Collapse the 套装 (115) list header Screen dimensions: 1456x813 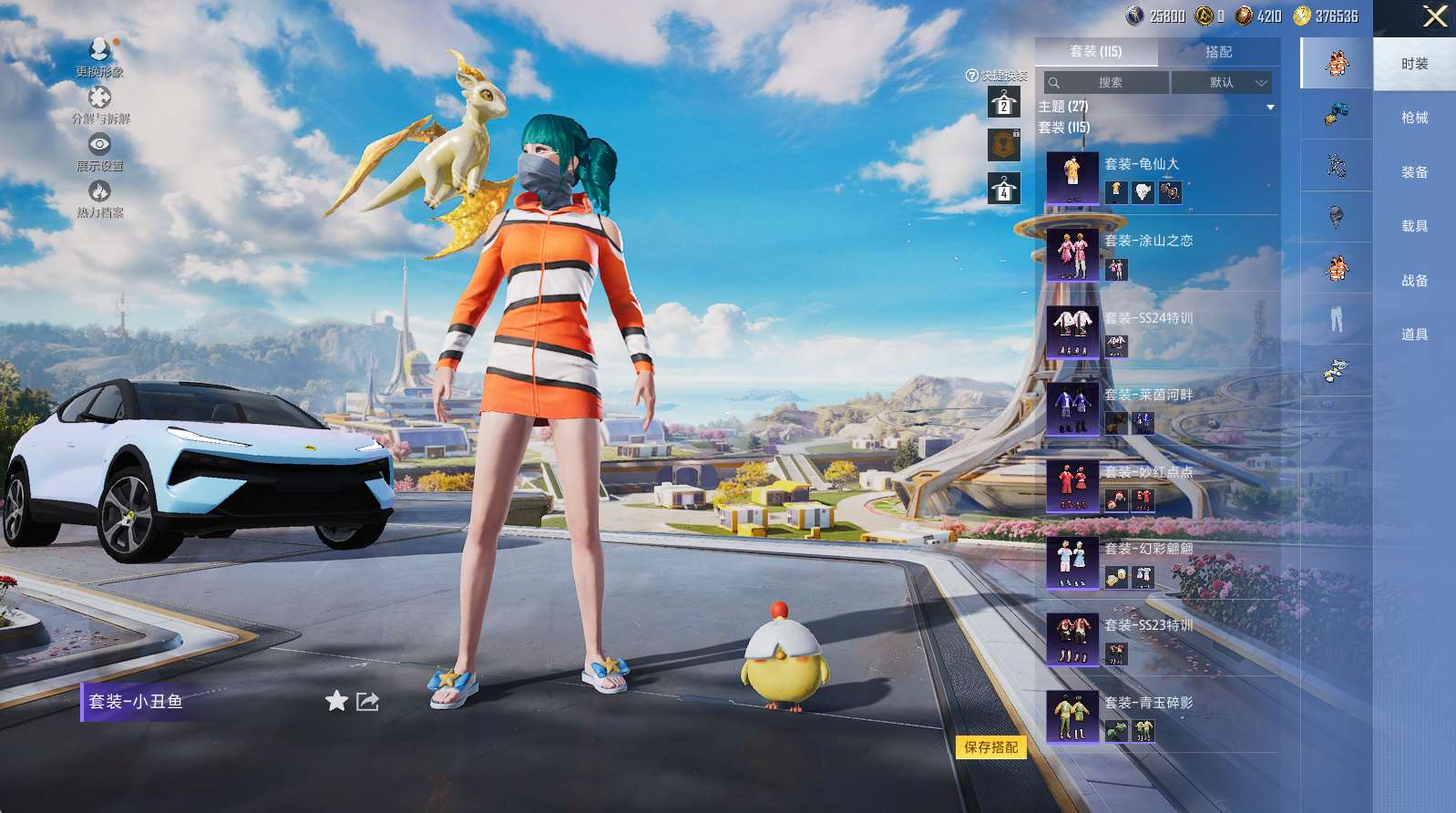1064,128
